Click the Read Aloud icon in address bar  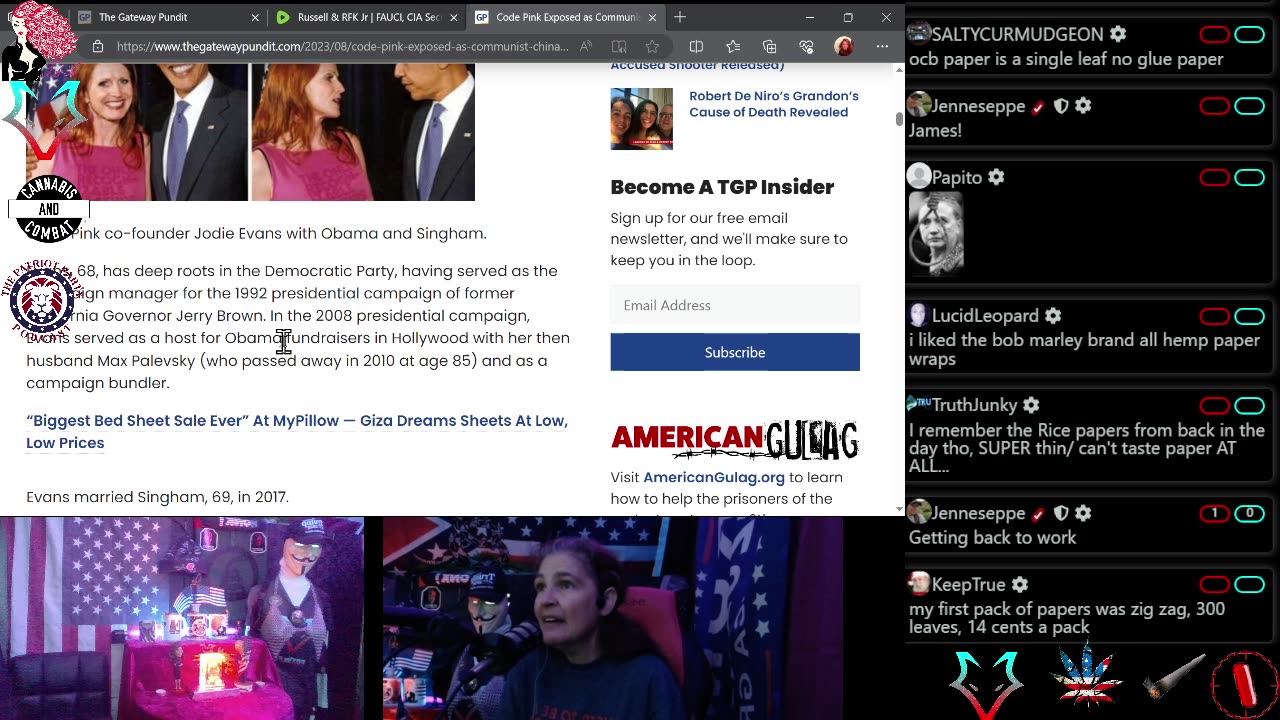pyautogui.click(x=586, y=46)
